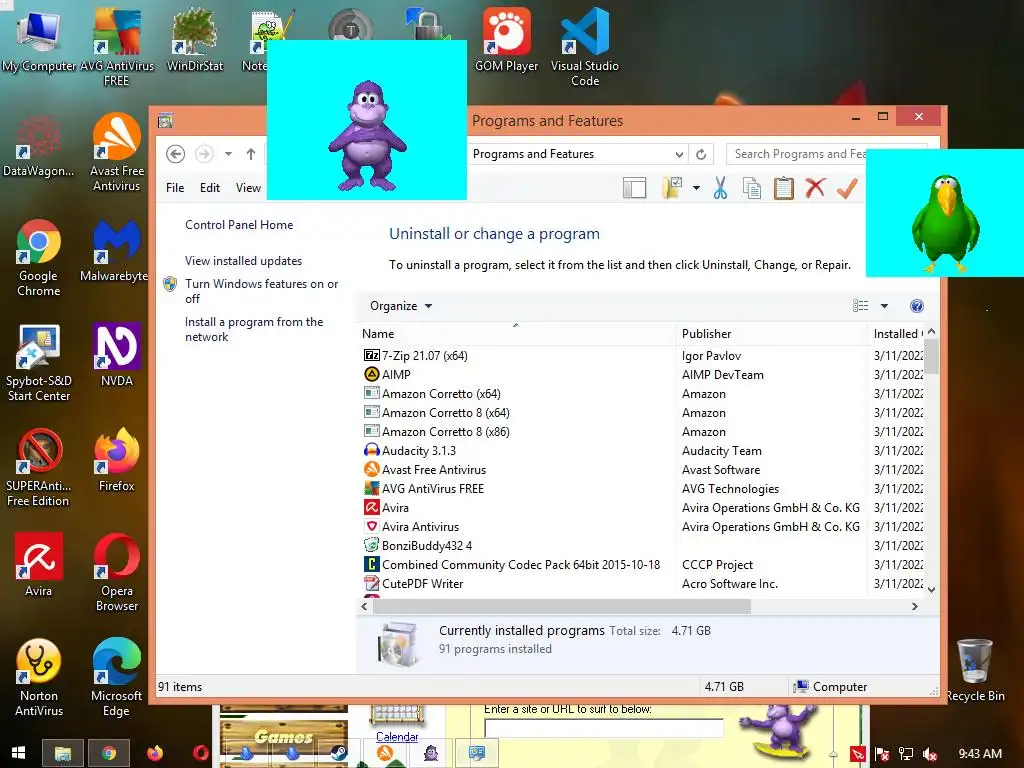The image size is (1024, 768).
Task: Click Install a program from the network
Action: pos(254,329)
